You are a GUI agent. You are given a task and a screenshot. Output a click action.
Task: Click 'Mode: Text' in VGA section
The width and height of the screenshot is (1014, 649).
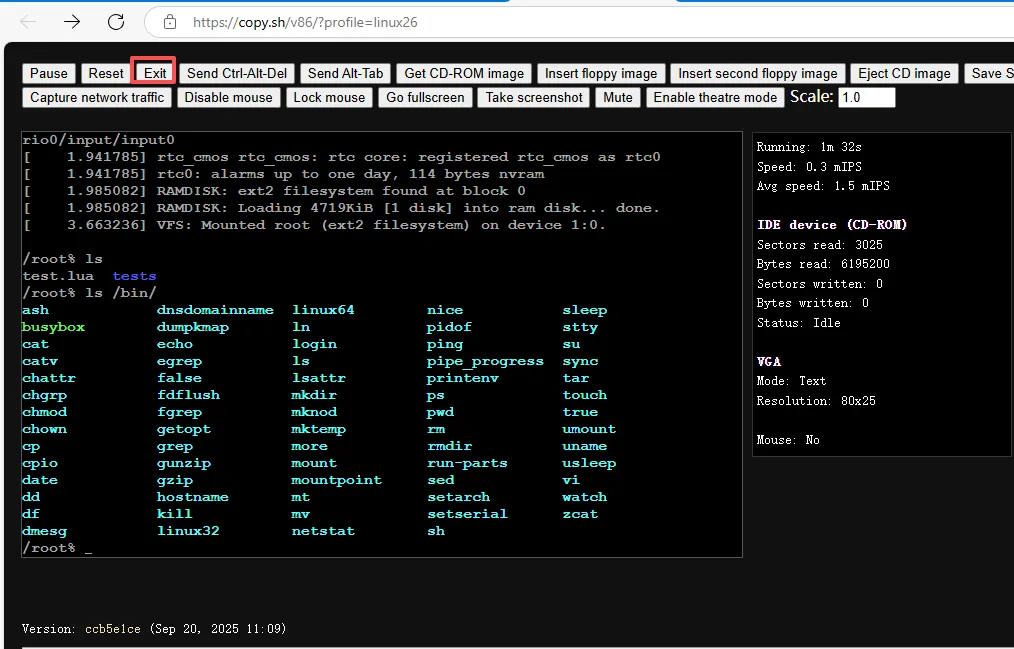[792, 381]
